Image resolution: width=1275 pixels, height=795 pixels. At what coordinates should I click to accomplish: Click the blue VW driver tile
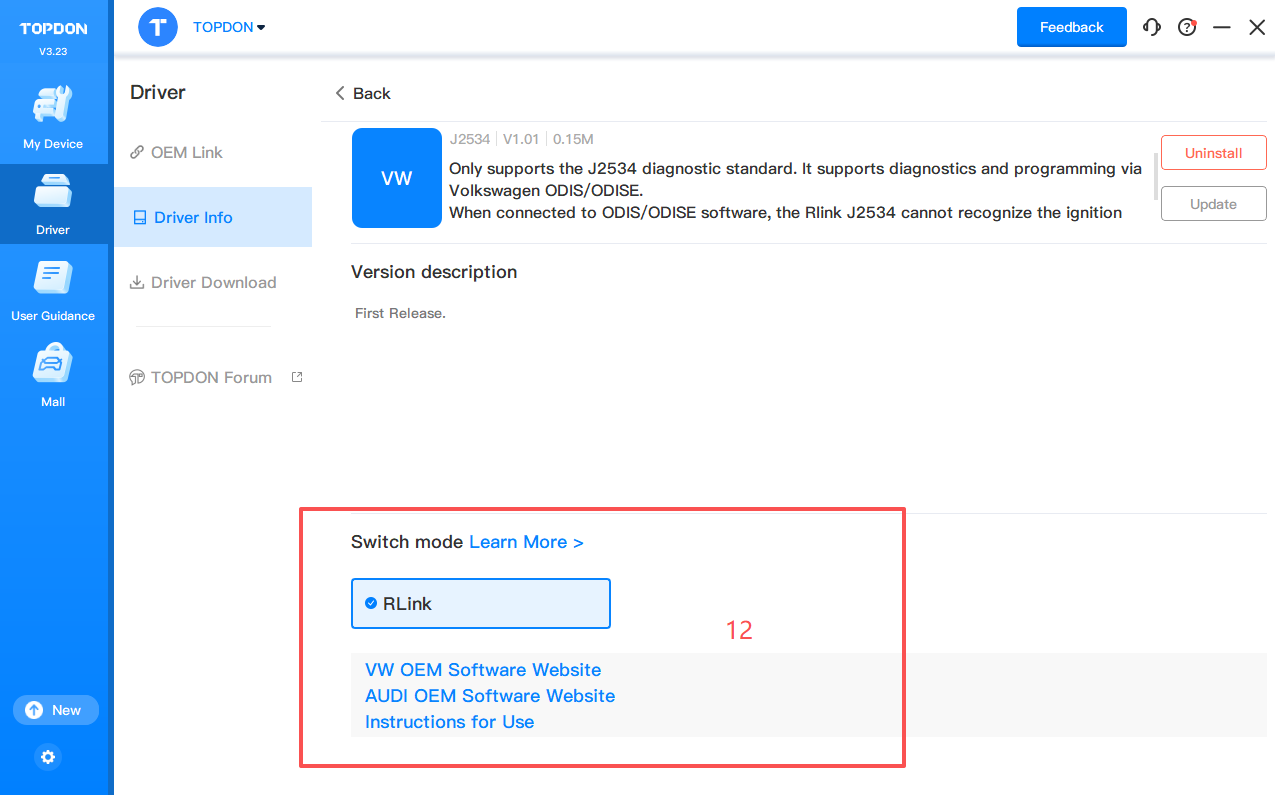[397, 178]
